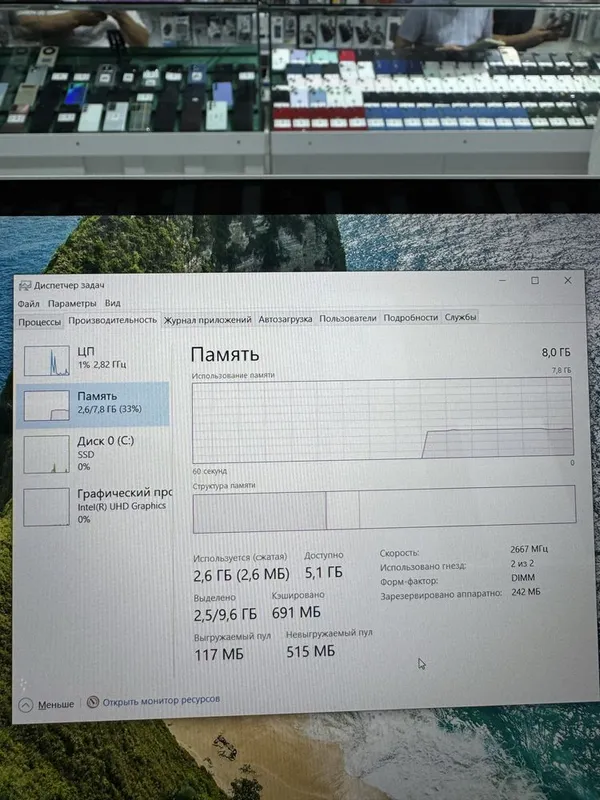Image resolution: width=600 pixels, height=800 pixels.
Task: Open the Подробности tab
Action: [x=411, y=317]
